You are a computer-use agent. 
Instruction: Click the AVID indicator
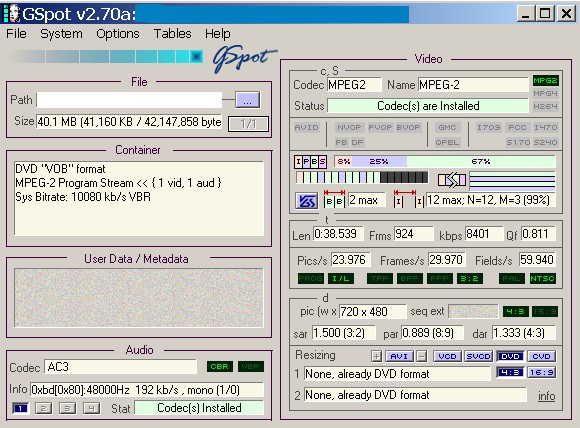coord(307,127)
